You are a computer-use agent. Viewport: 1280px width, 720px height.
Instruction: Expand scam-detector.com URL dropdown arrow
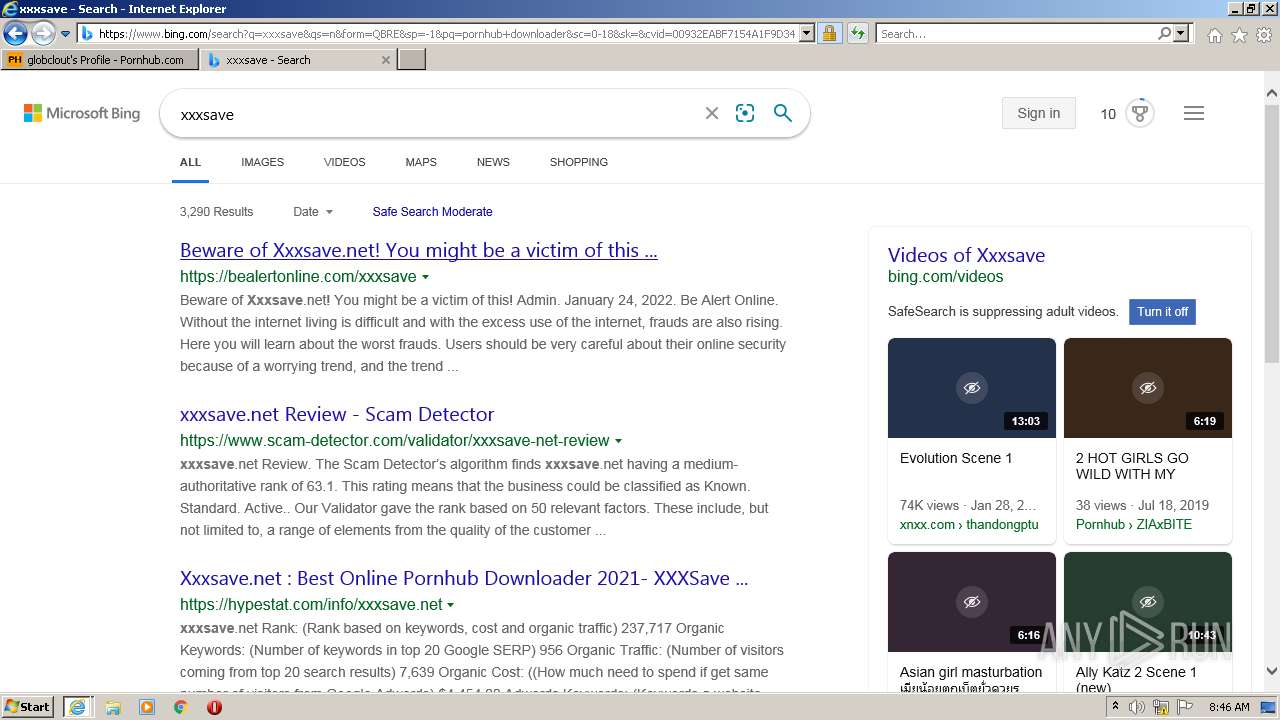618,441
